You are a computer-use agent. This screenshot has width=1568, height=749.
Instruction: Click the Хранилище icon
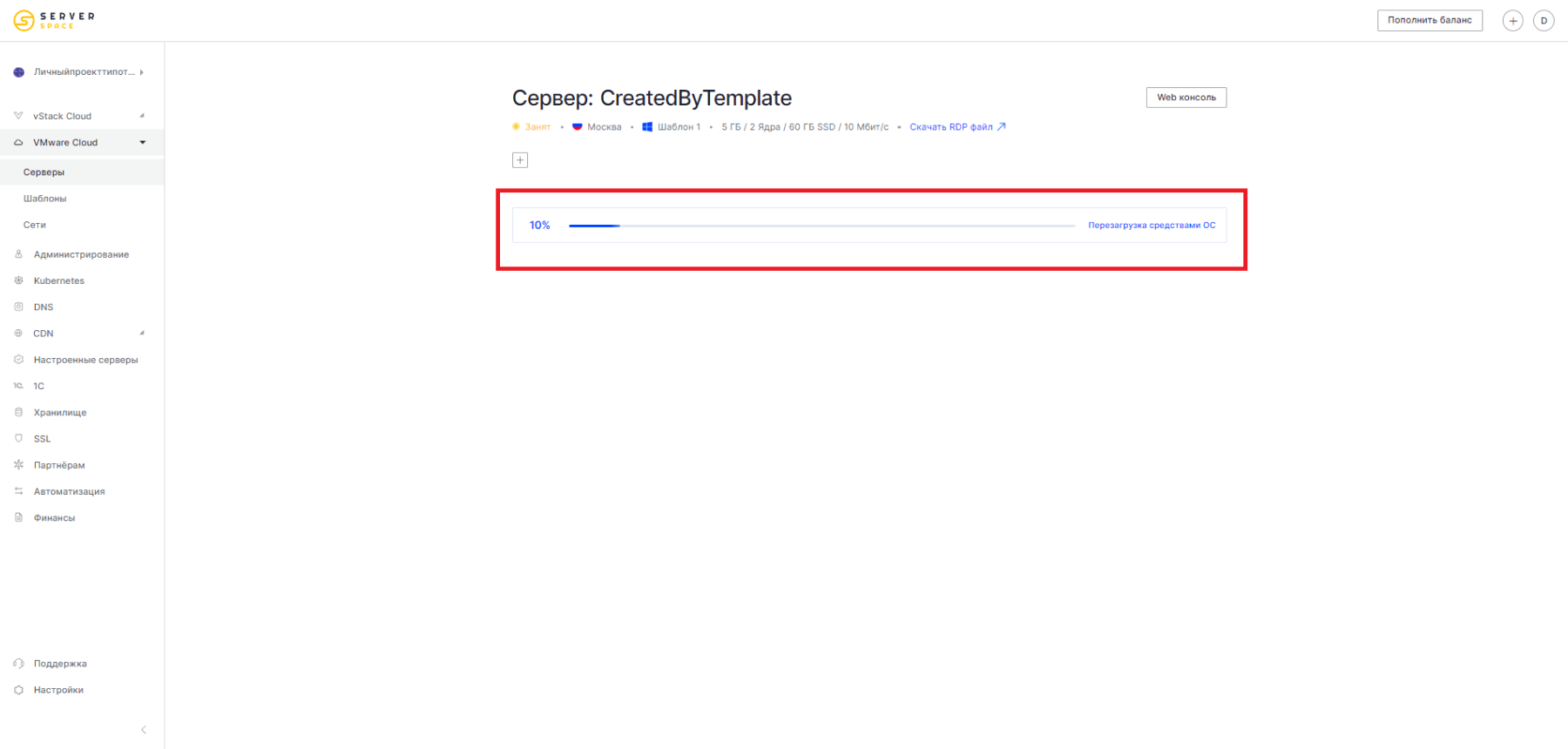(18, 412)
